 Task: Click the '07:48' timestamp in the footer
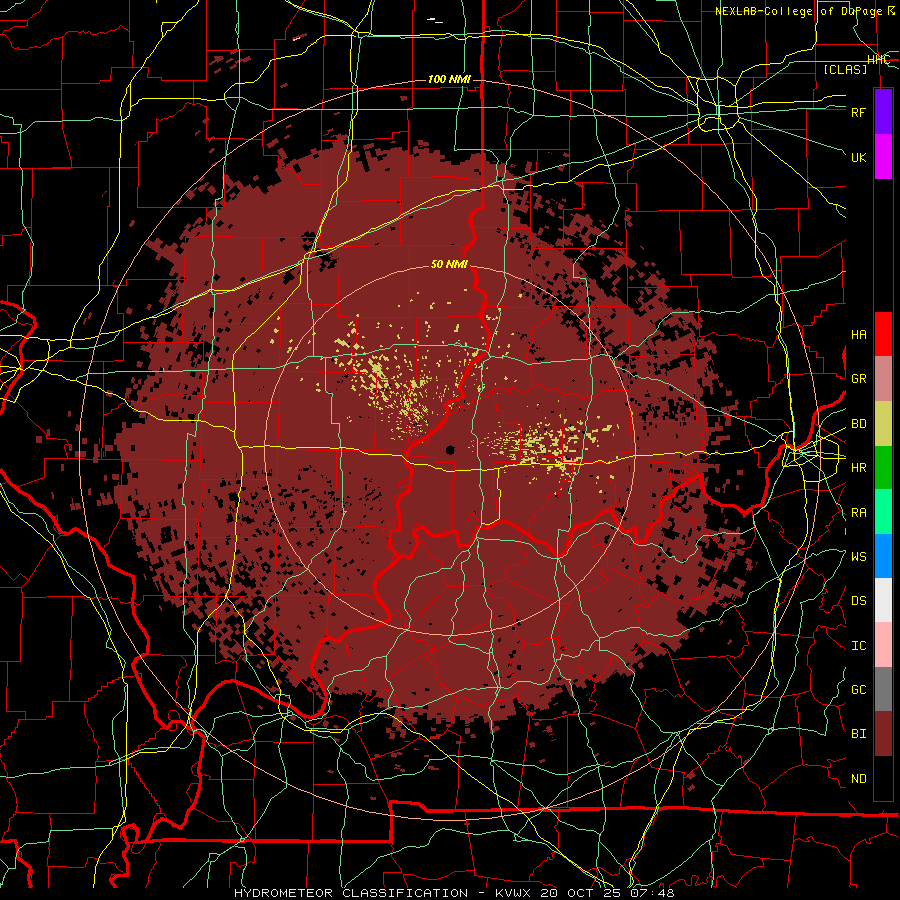point(651,893)
